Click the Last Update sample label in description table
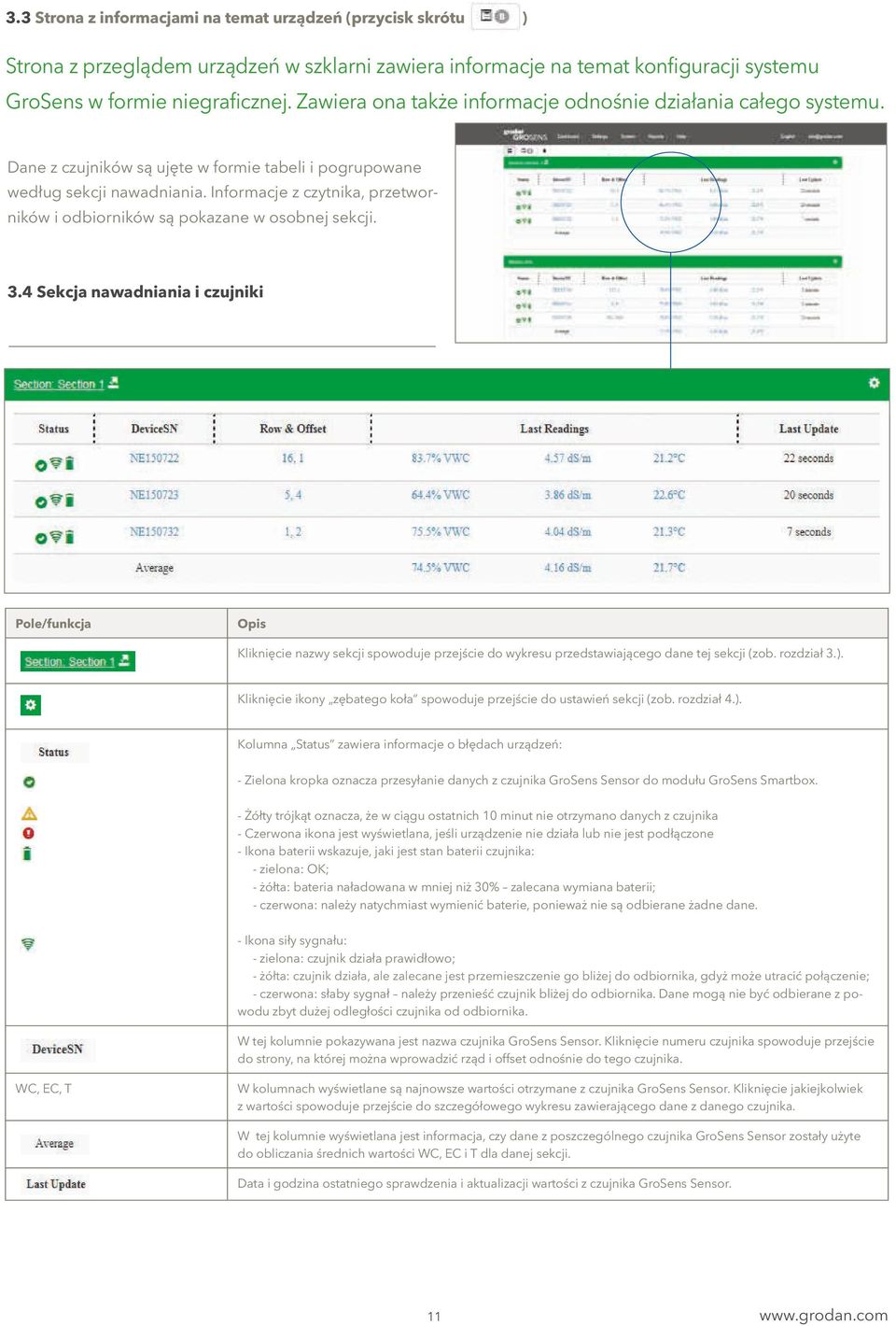The height and width of the screenshot is (1326, 896). click(x=56, y=1184)
